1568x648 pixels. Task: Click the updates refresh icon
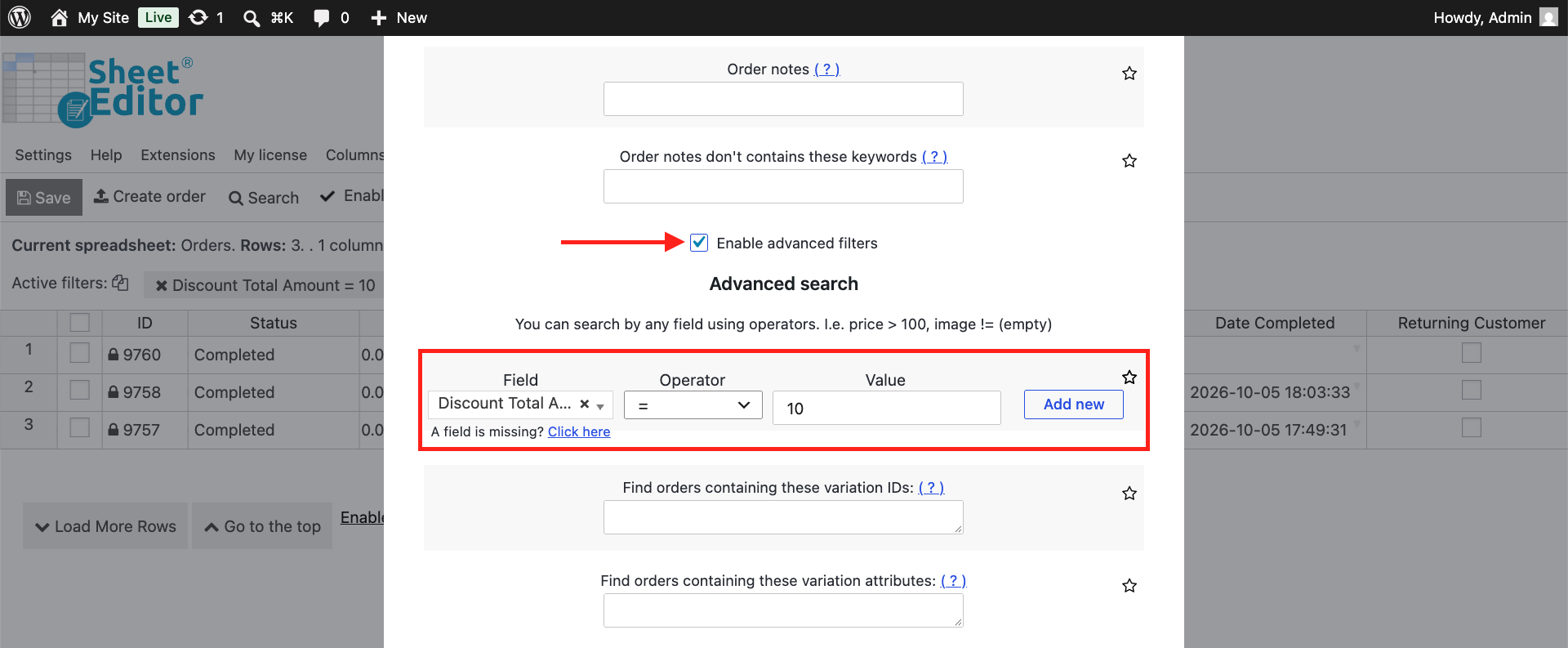198,17
